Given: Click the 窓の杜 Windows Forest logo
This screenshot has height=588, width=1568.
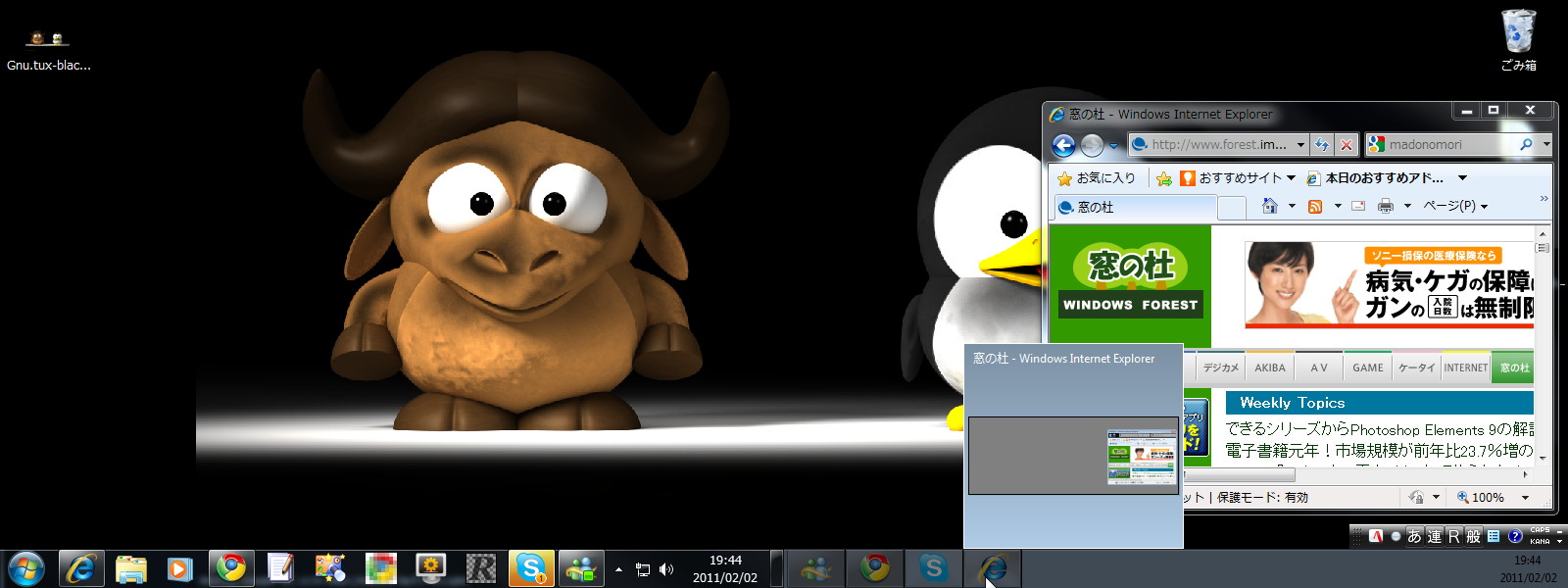Looking at the screenshot, I should 1131,281.
